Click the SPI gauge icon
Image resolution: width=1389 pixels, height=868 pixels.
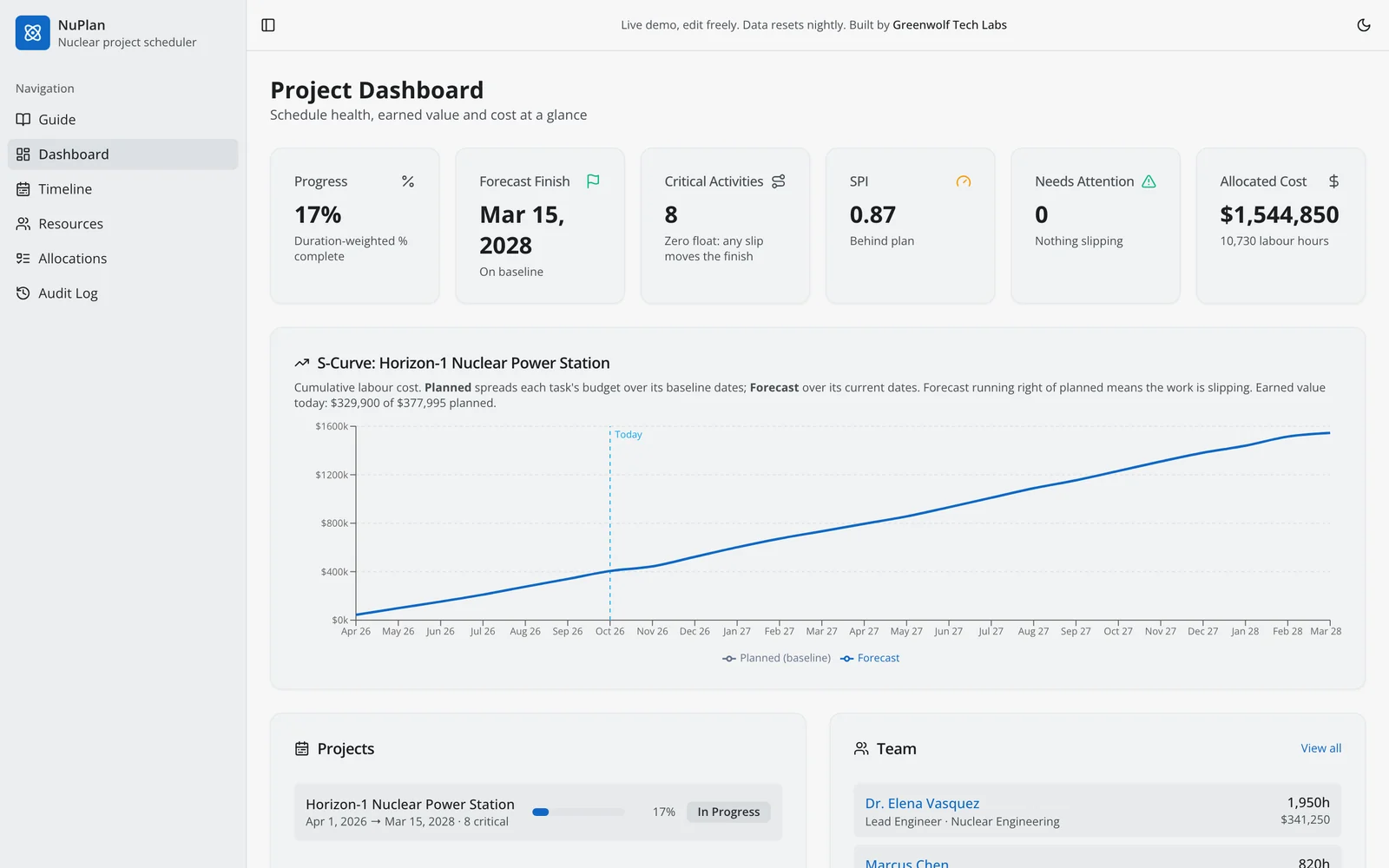coord(964,181)
